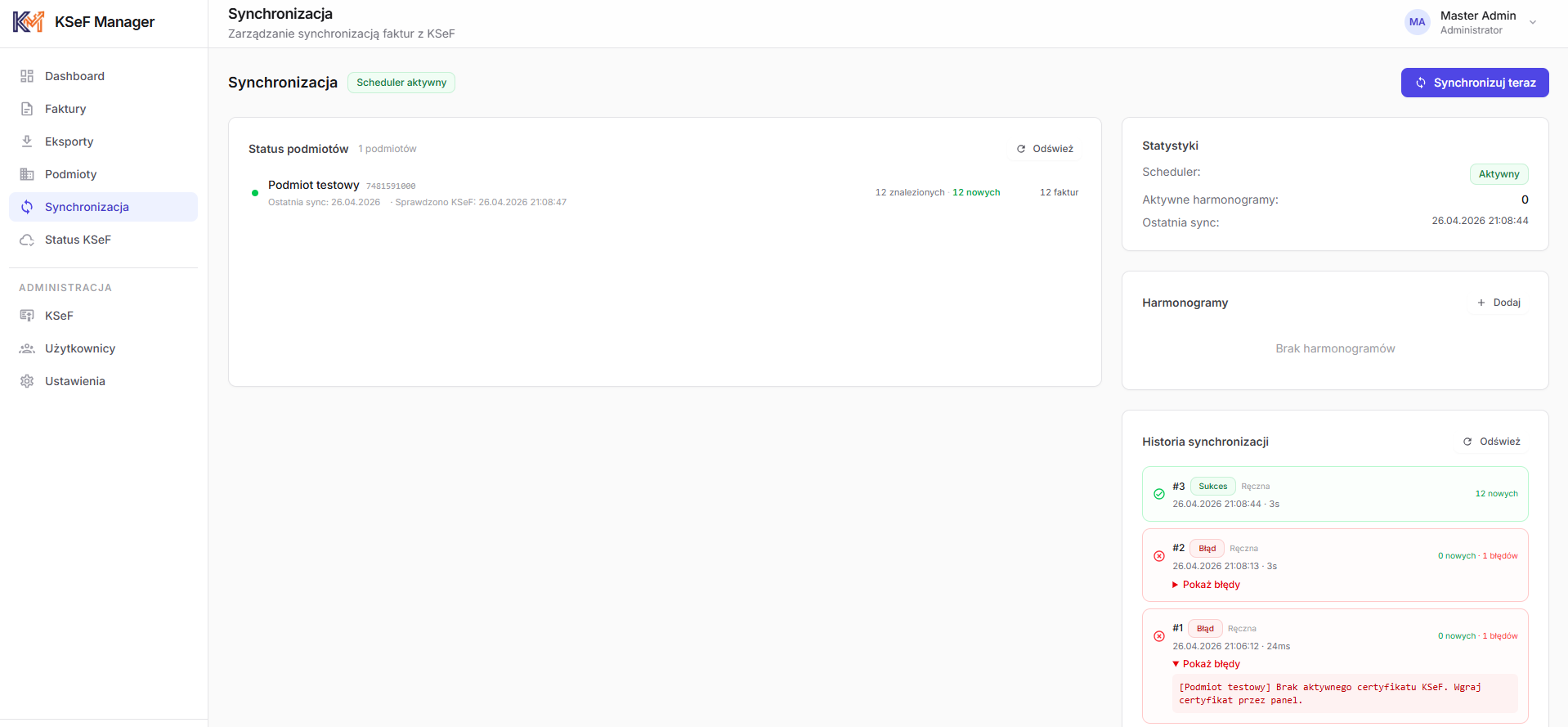The width and height of the screenshot is (1568, 727).
Task: Click the KSeF Manager logo icon
Action: tap(29, 22)
